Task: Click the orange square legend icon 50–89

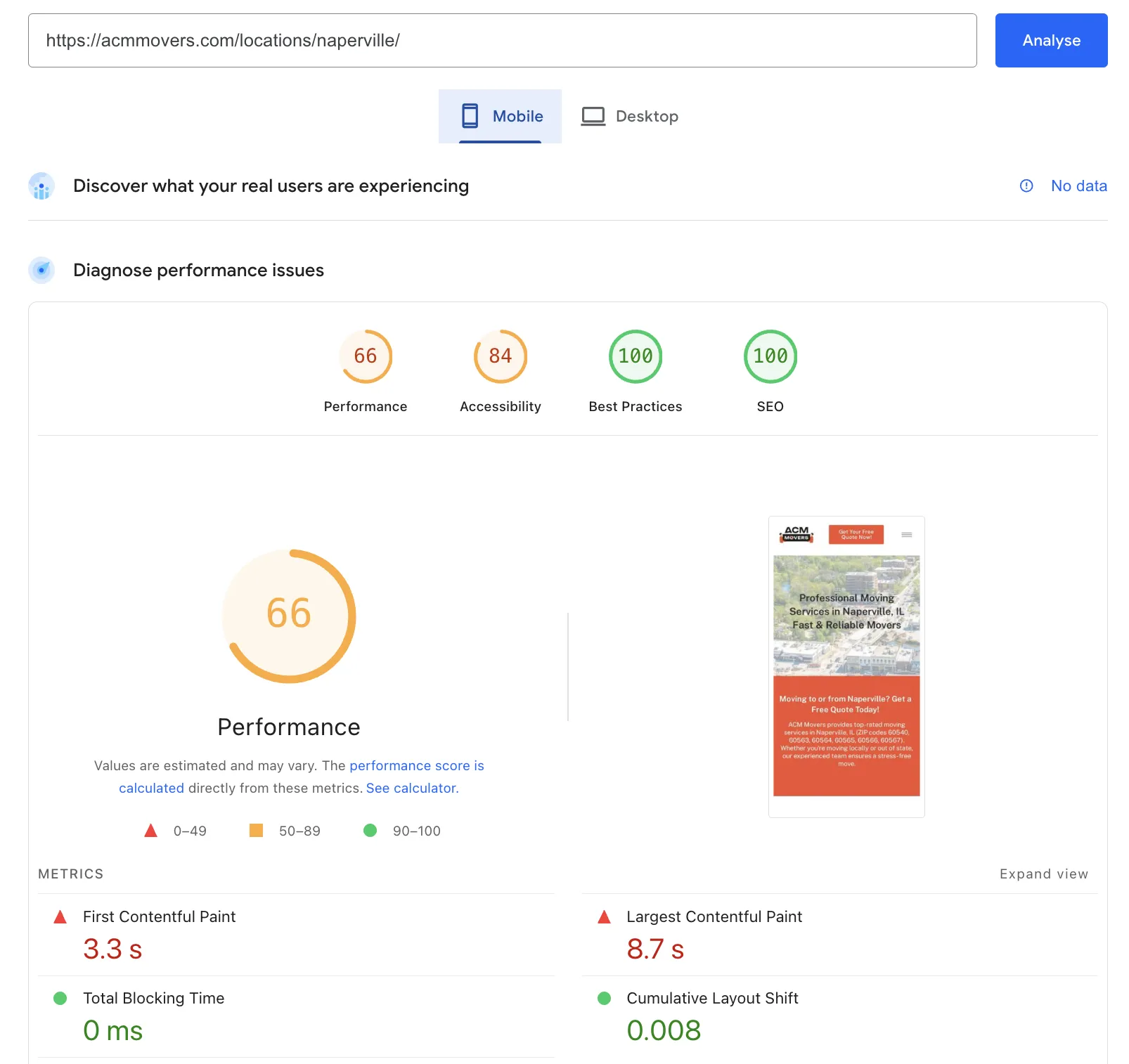Action: pos(256,831)
